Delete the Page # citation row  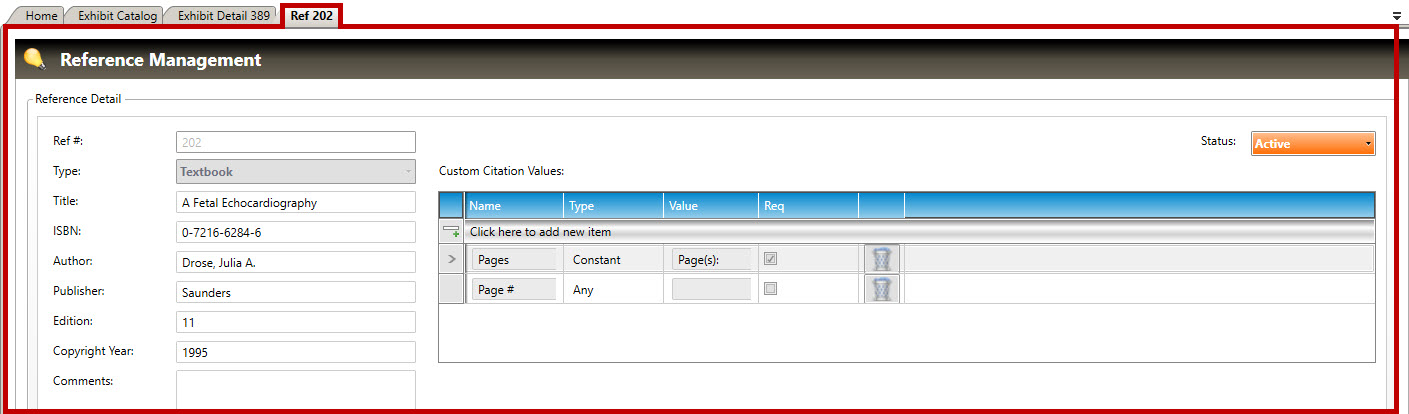(x=881, y=290)
